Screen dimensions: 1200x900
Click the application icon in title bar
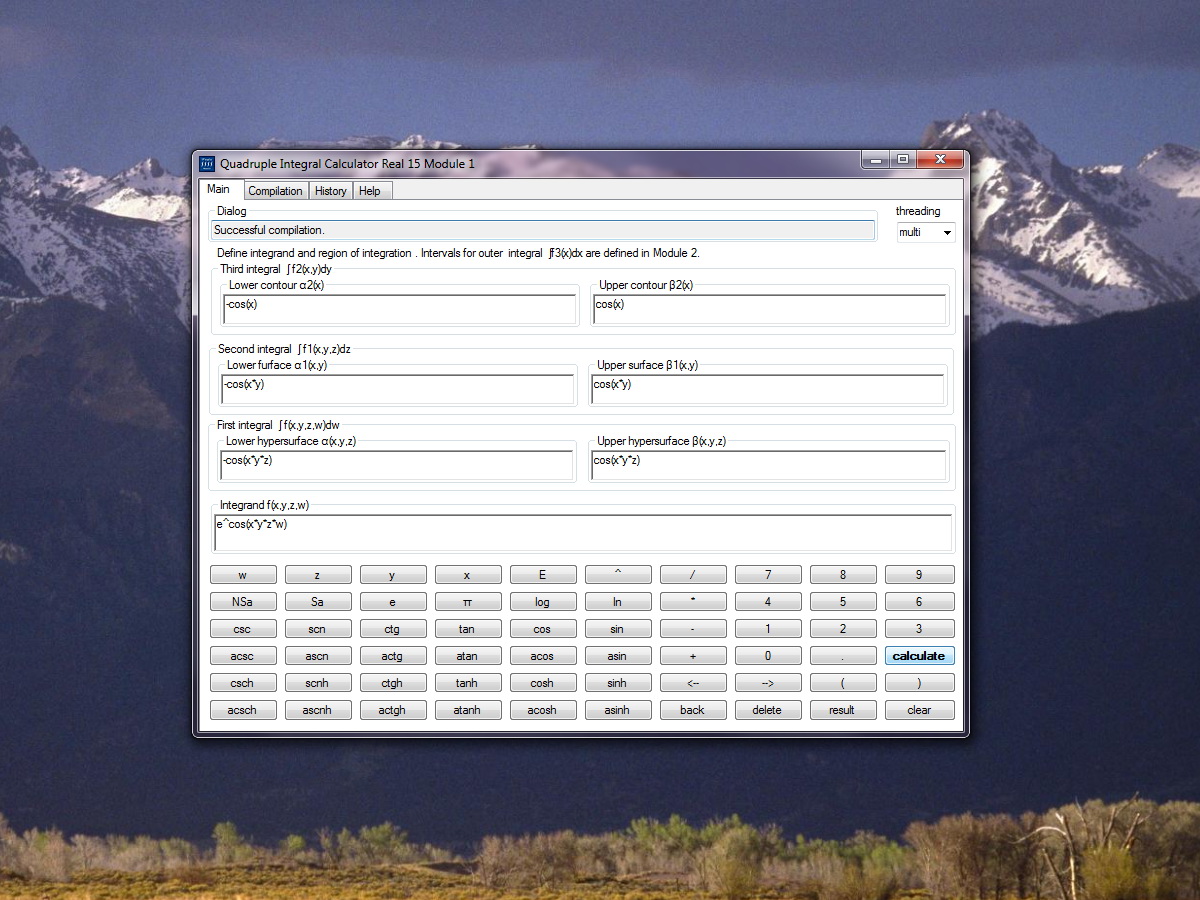[x=207, y=163]
